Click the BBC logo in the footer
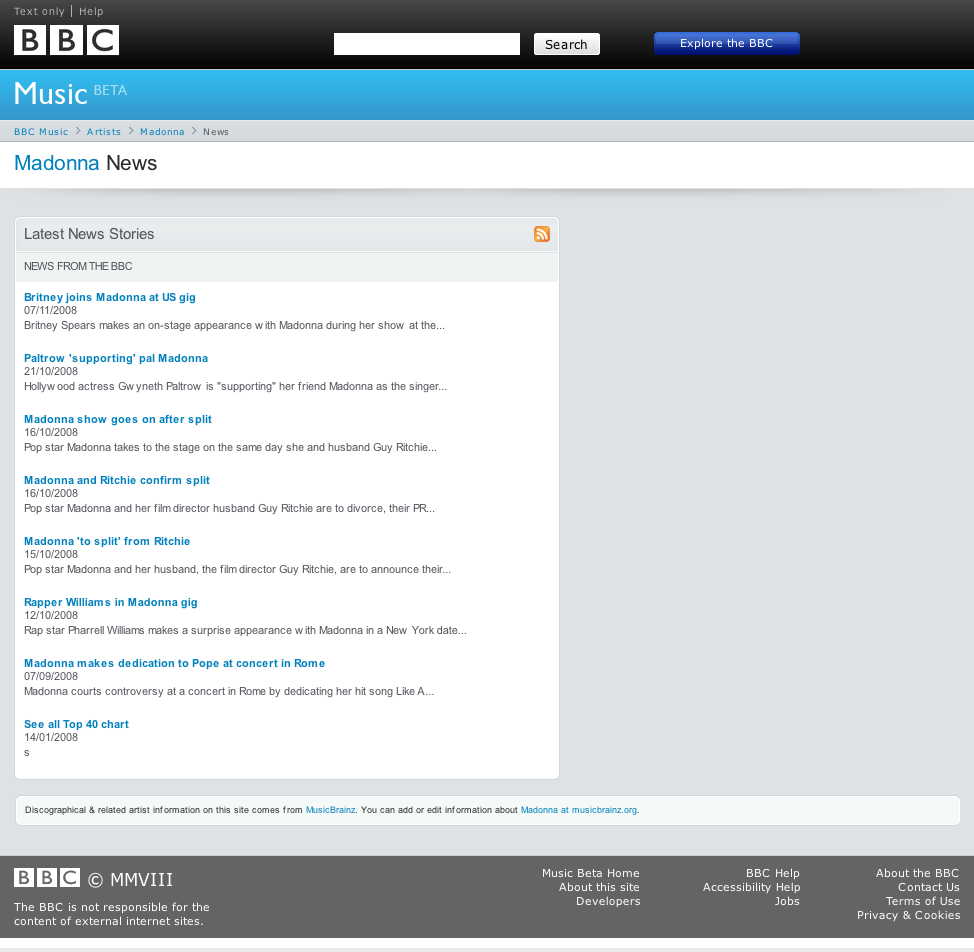974x952 pixels. pos(47,877)
